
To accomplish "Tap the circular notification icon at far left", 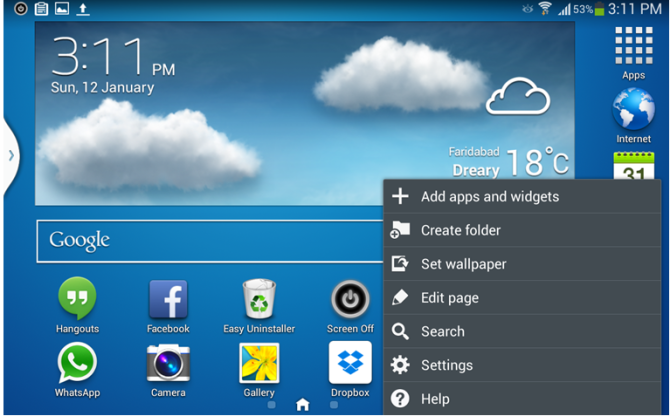I will pos(21,9).
